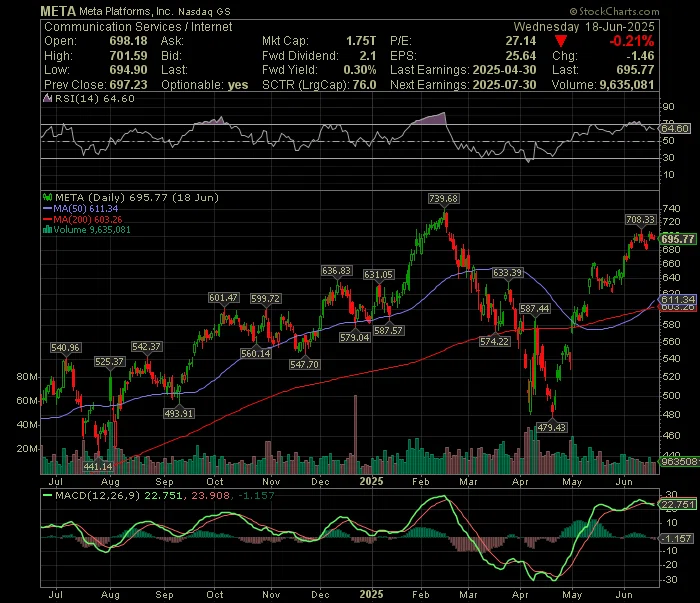Click the 574.22 low annotation
700x603 pixels.
(x=495, y=342)
